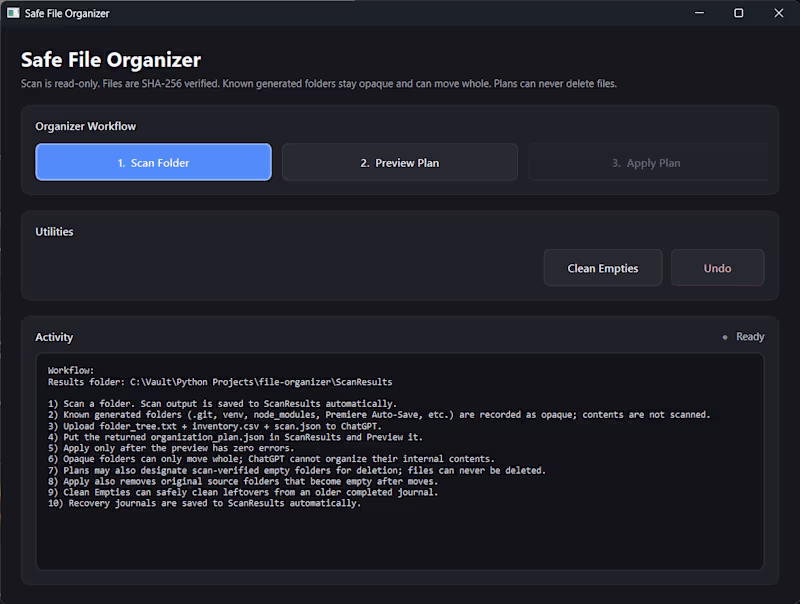Click the Undo button
The width and height of the screenshot is (800, 604).
pos(717,268)
